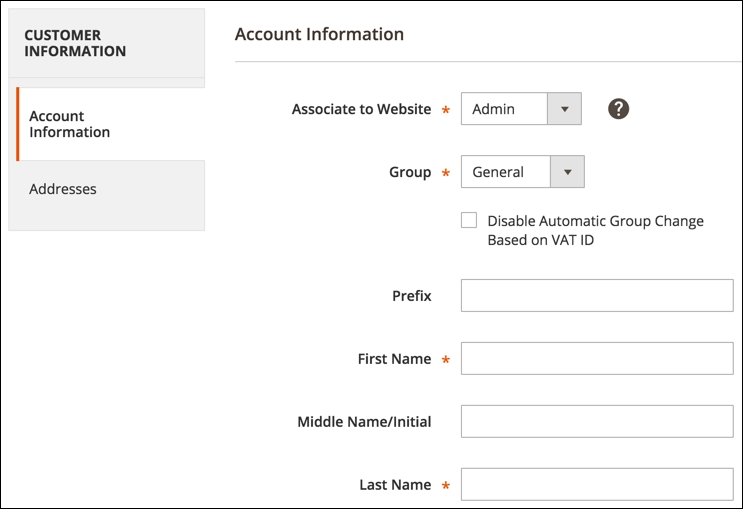The width and height of the screenshot is (743, 509).
Task: Click the Disable Automatic Group Change label
Action: point(596,230)
